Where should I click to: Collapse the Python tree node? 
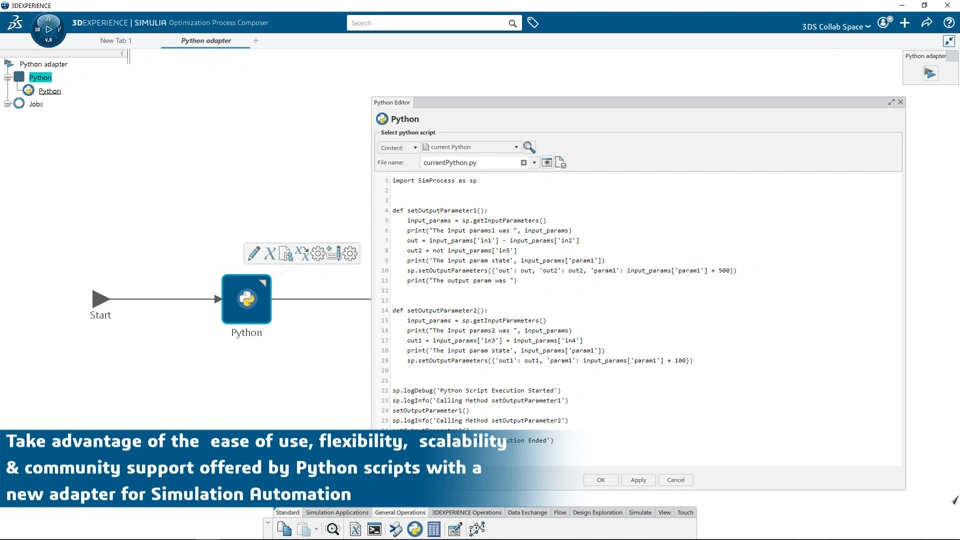click(x=7, y=78)
